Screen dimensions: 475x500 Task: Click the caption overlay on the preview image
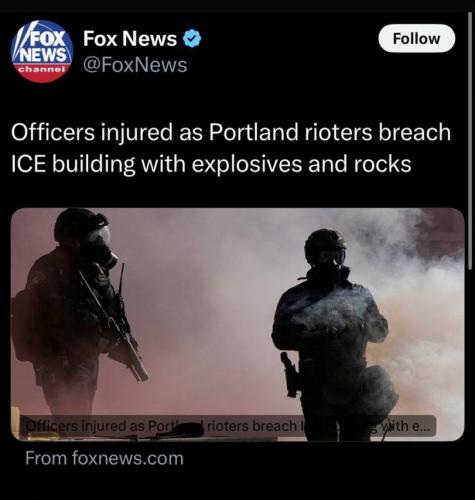[x=228, y=426]
